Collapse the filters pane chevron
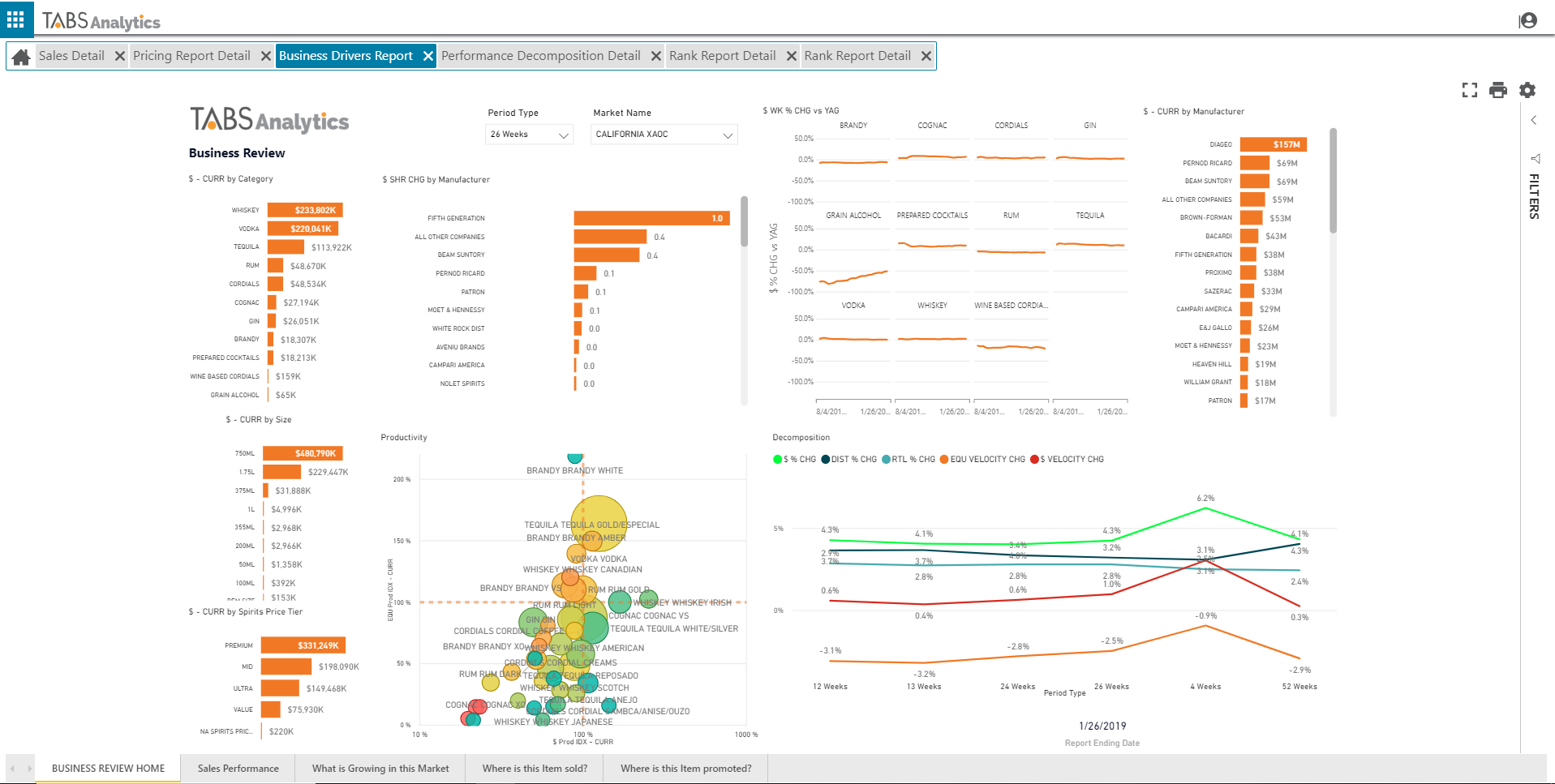 pos(1534,120)
